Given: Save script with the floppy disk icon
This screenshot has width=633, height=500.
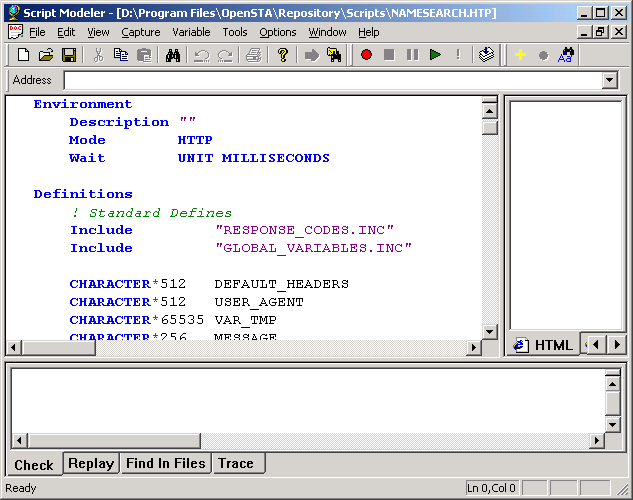Looking at the screenshot, I should [x=69, y=55].
